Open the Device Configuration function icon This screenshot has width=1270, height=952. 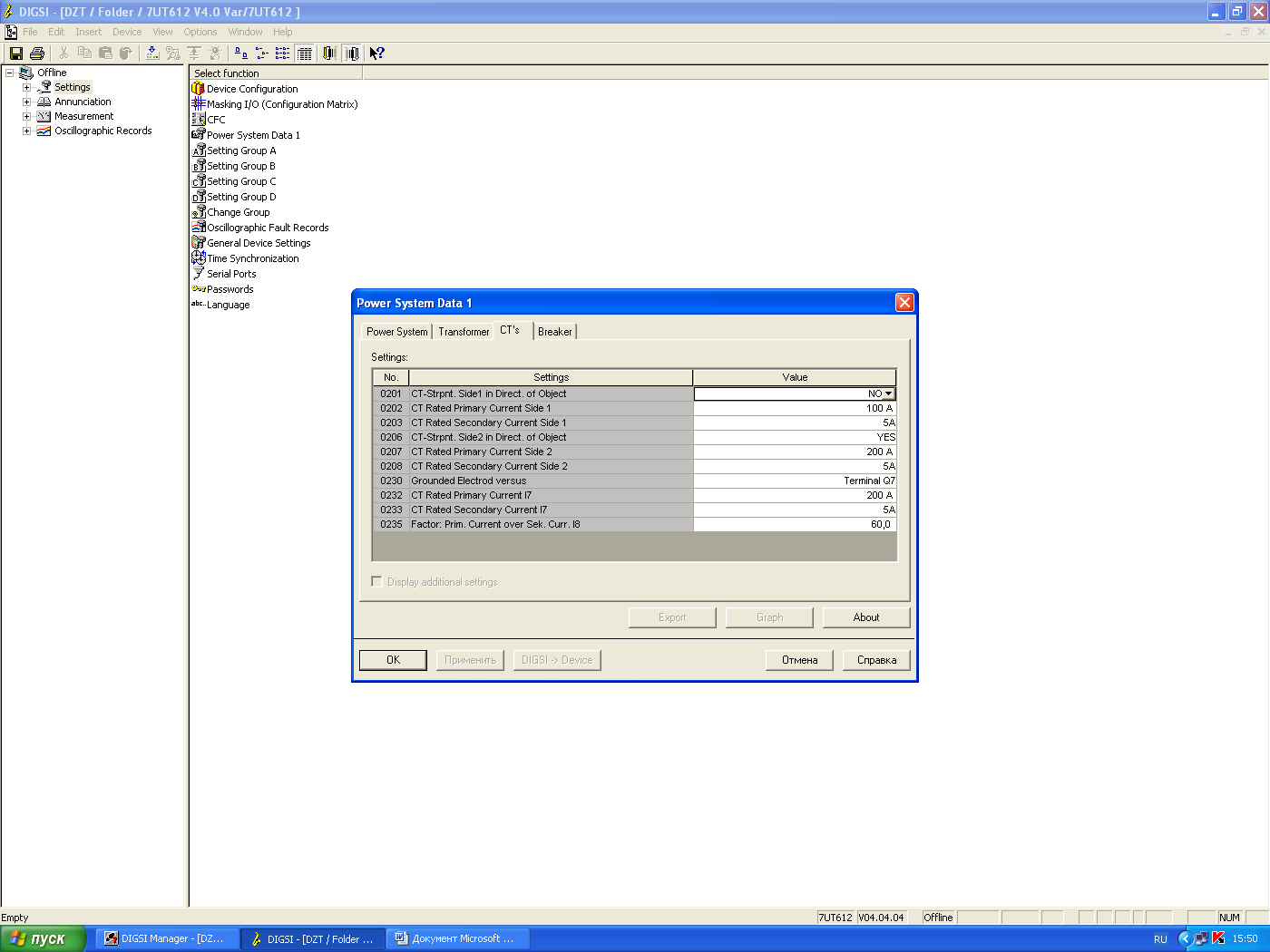coord(198,89)
